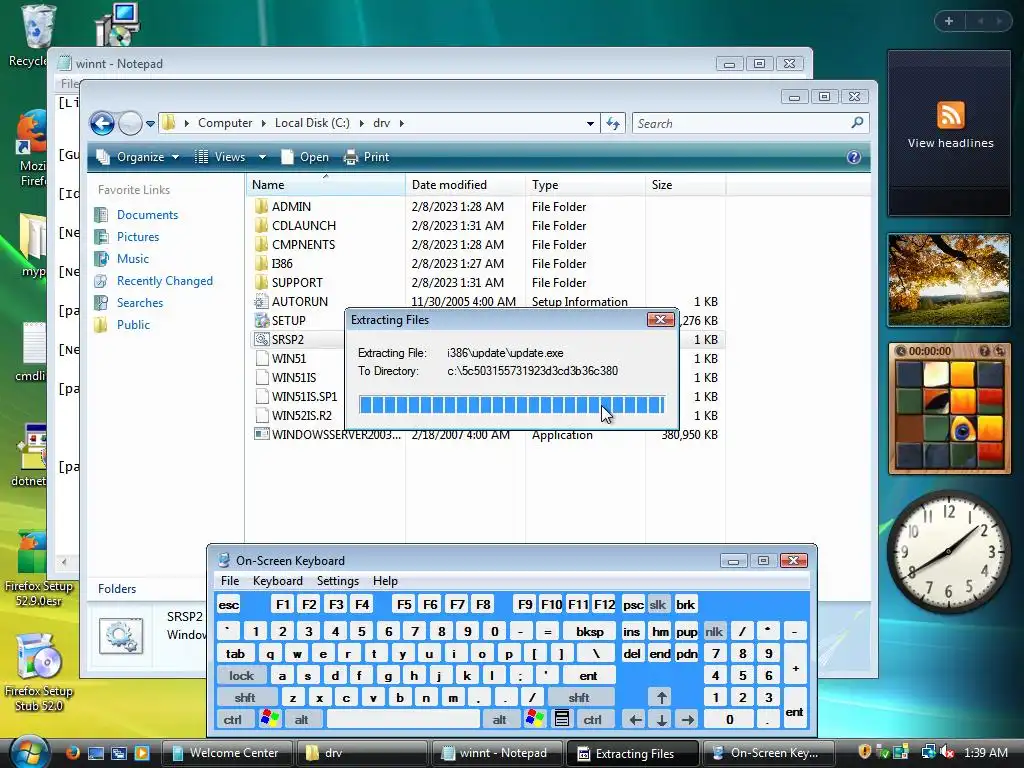Toggle the lock key on keyboard

coord(241,675)
